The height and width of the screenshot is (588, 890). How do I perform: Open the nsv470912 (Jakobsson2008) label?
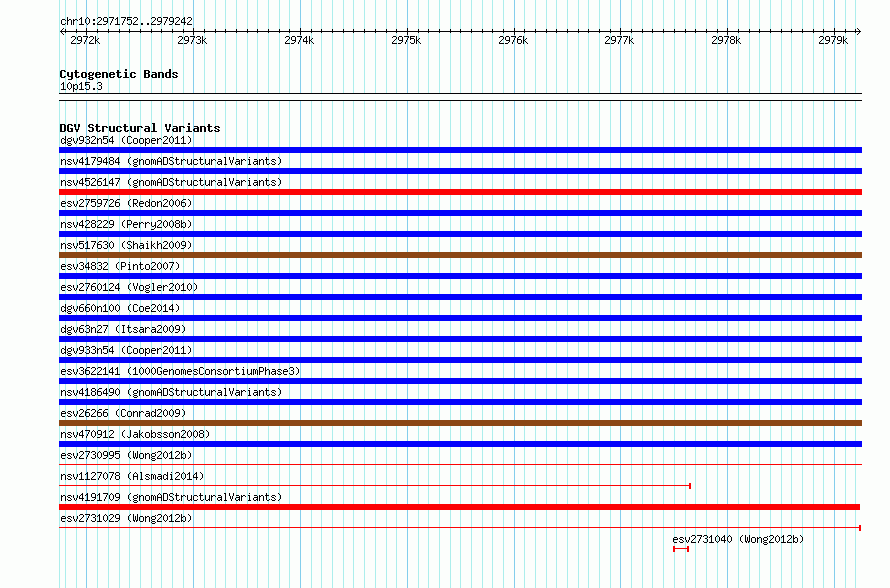(x=135, y=434)
